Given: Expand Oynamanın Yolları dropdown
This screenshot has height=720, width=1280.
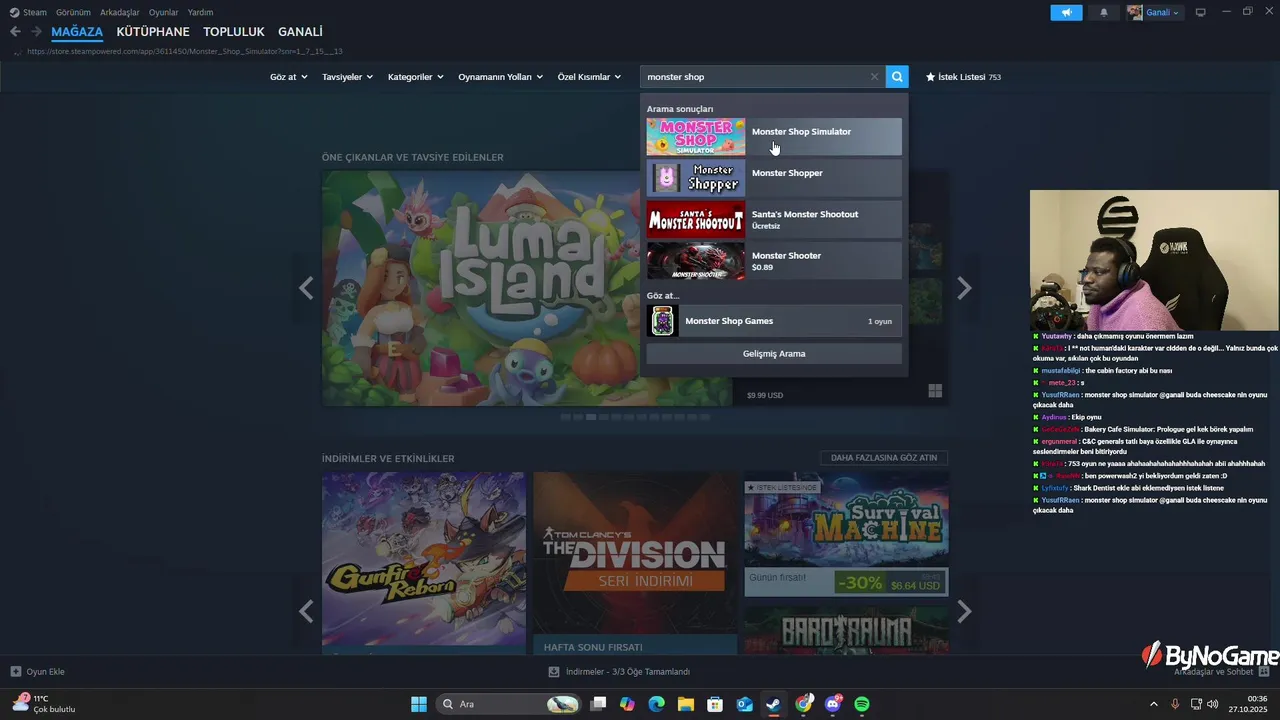Looking at the screenshot, I should pos(500,77).
